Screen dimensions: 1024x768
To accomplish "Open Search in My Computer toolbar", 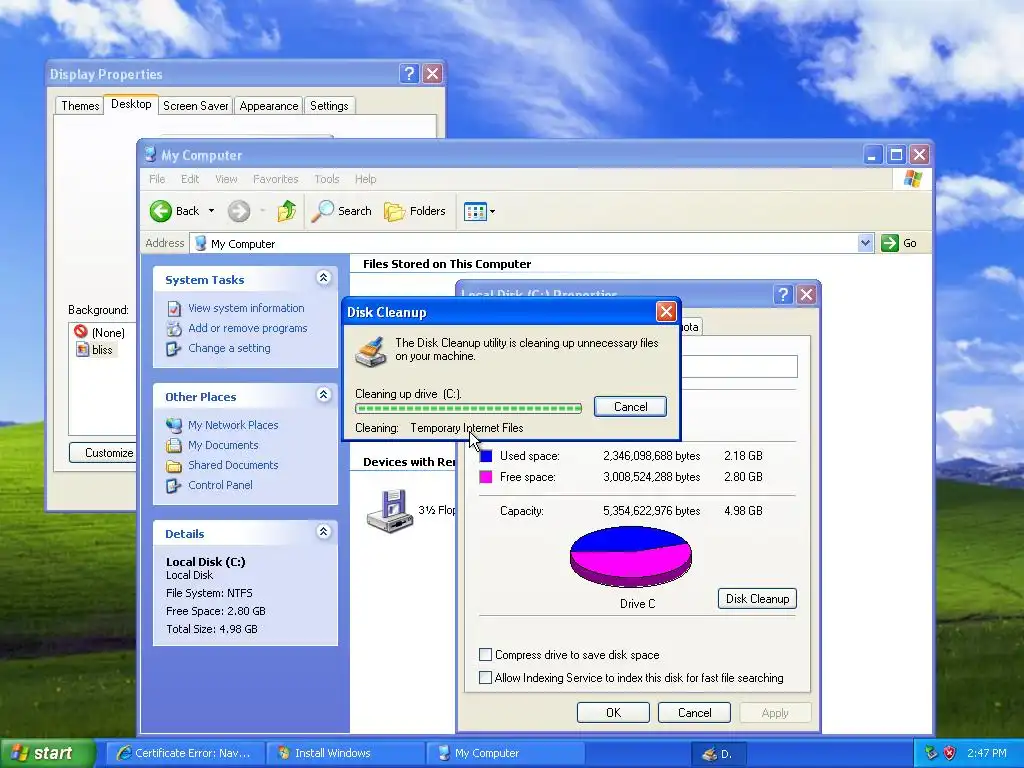I will pos(342,211).
